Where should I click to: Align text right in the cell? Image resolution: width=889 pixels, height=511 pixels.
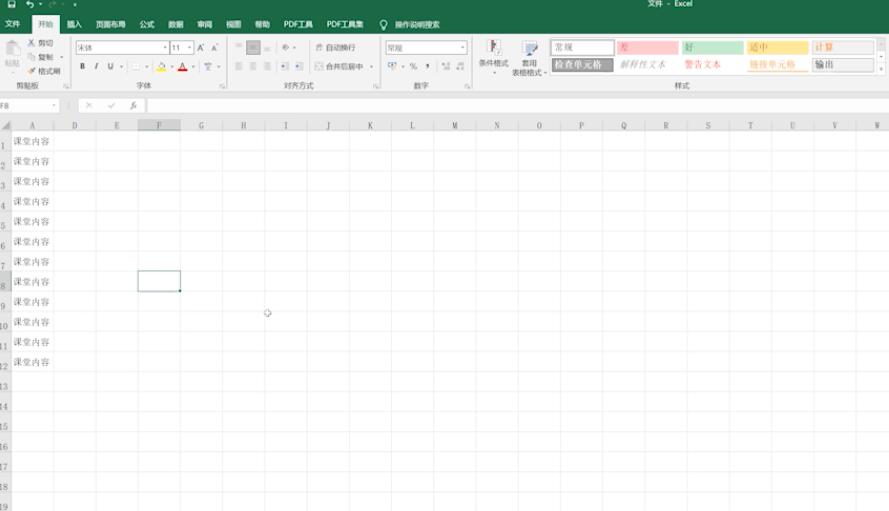267,66
